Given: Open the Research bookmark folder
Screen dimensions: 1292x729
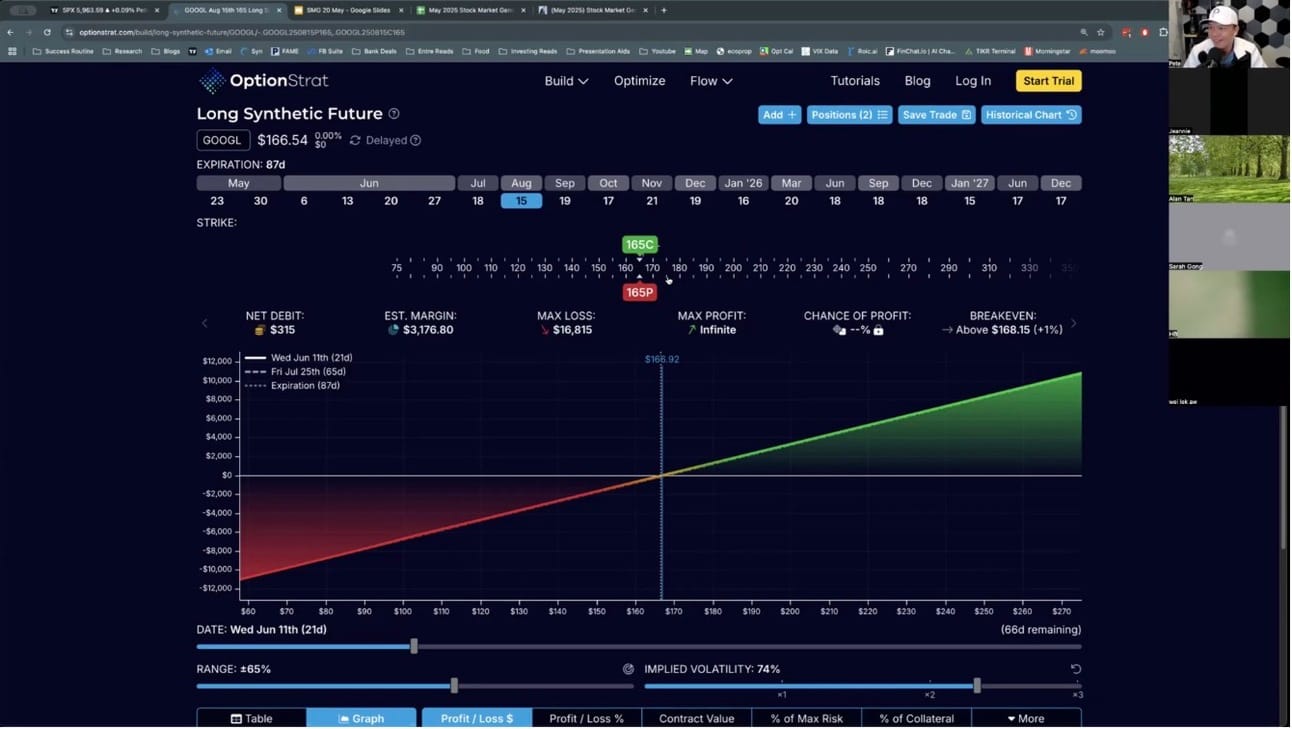Looking at the screenshot, I should [122, 51].
